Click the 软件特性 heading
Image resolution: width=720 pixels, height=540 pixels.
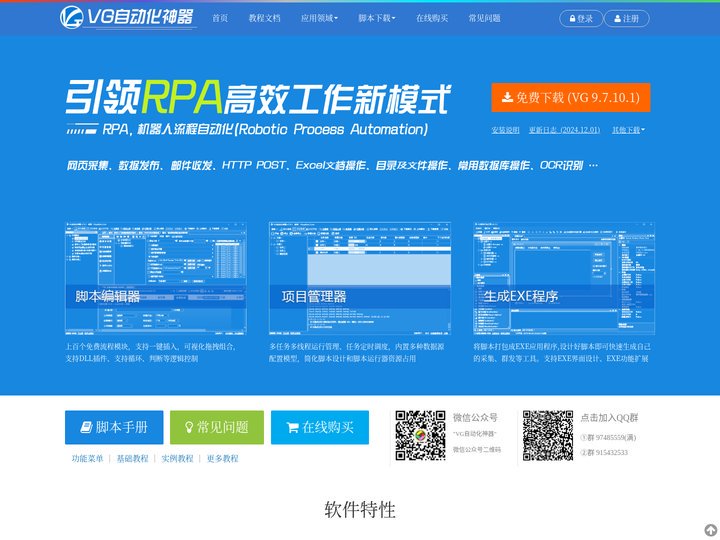point(360,510)
